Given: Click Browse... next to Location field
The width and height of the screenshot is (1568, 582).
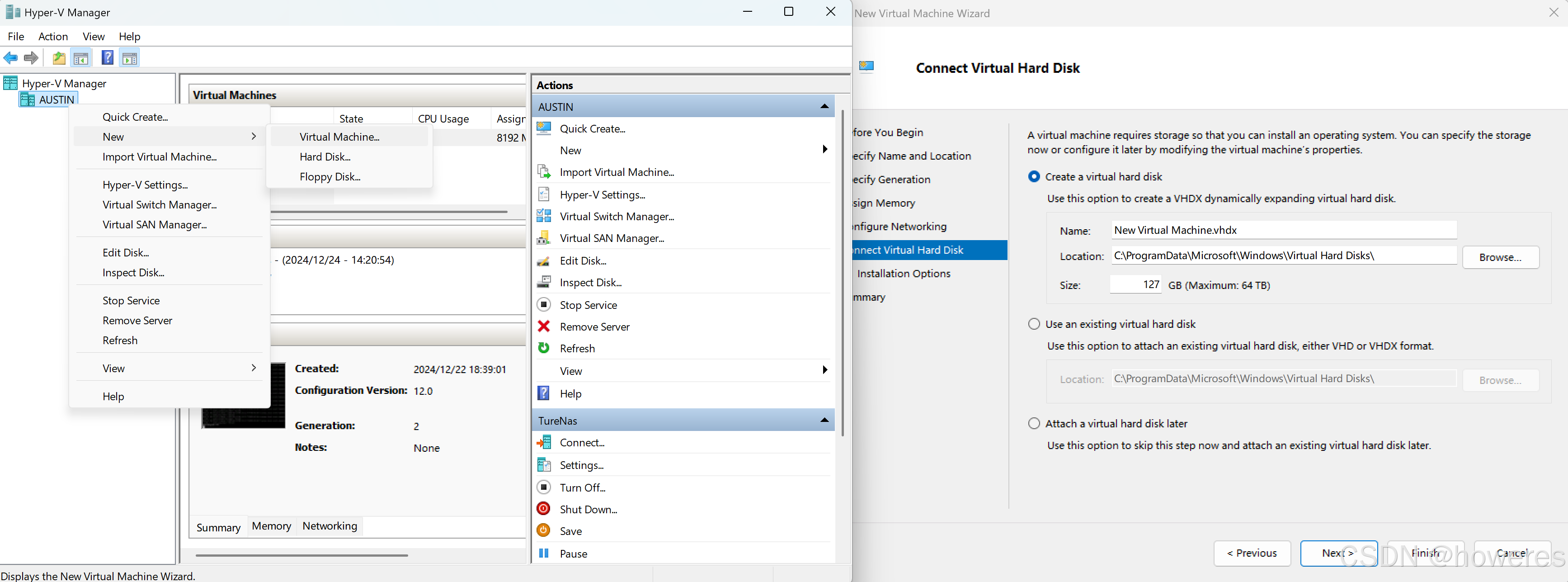Looking at the screenshot, I should pos(1500,257).
